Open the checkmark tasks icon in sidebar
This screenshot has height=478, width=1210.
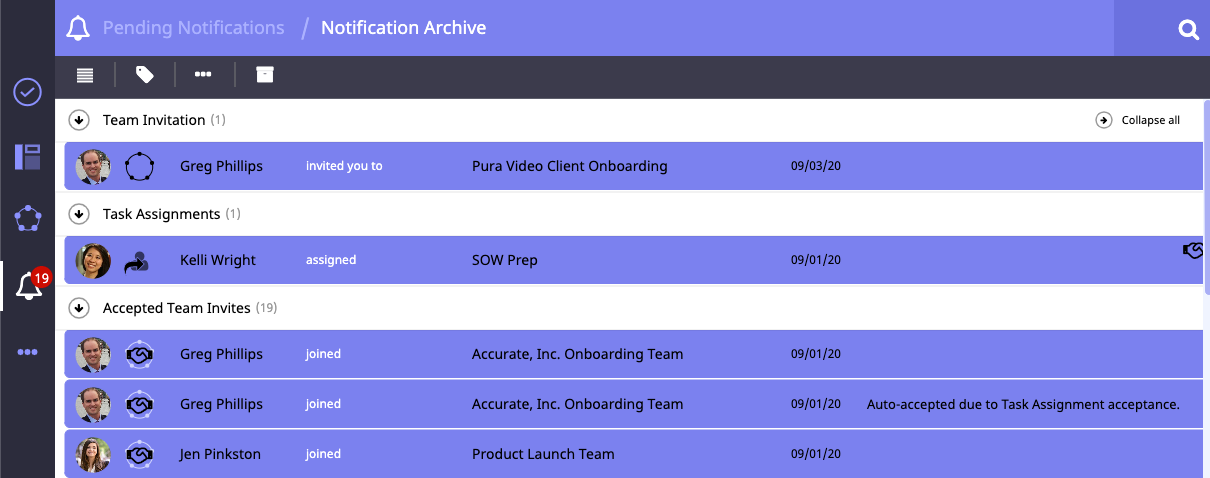(27, 93)
